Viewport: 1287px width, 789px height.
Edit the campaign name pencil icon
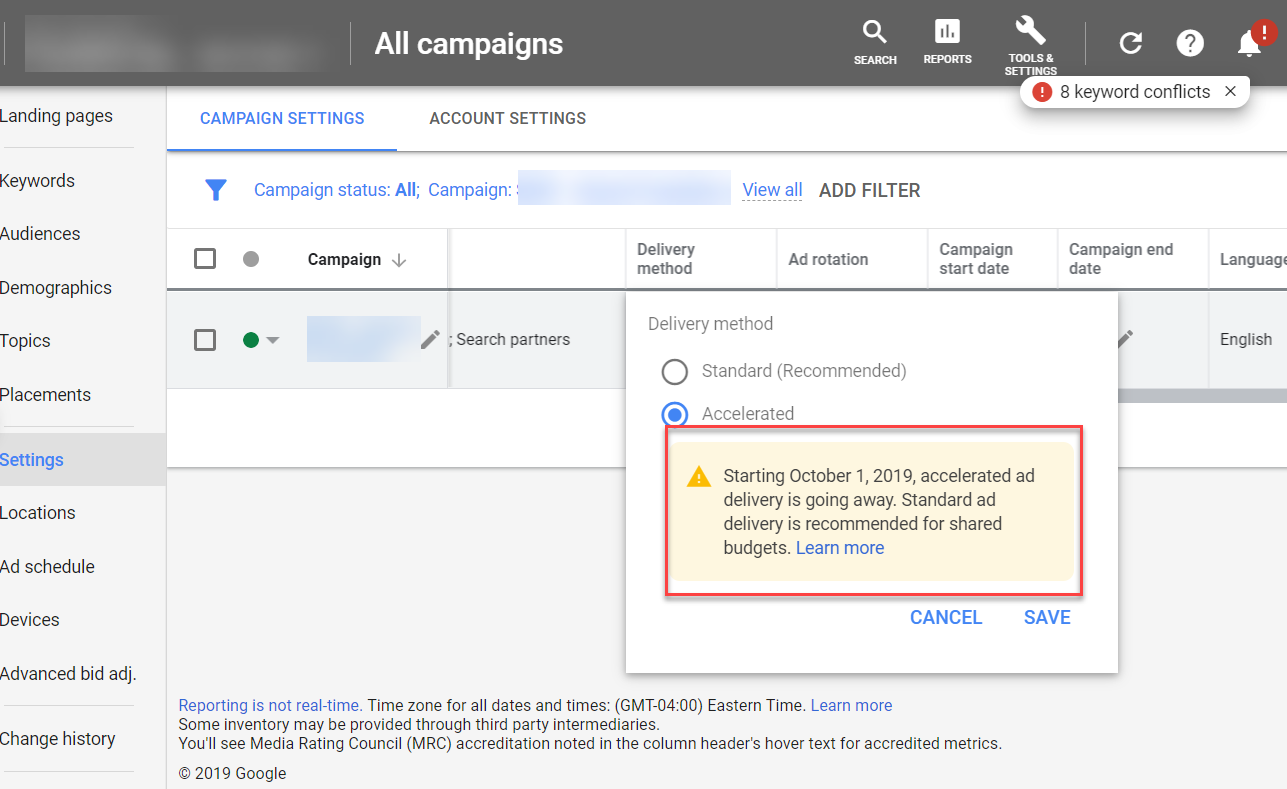430,339
